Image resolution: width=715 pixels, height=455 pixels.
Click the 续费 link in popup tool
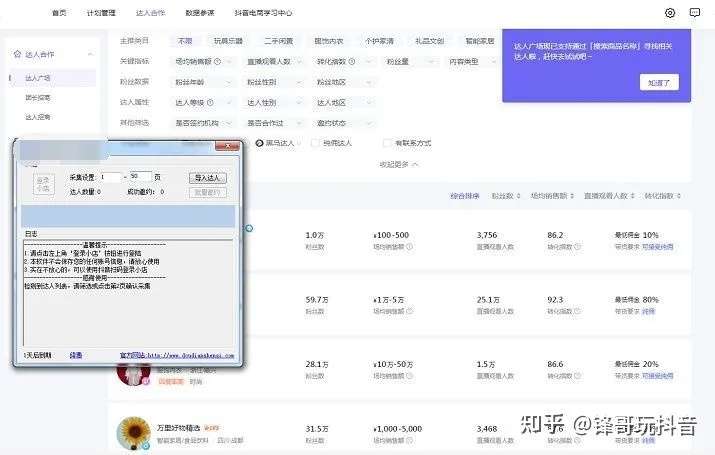pos(76,355)
